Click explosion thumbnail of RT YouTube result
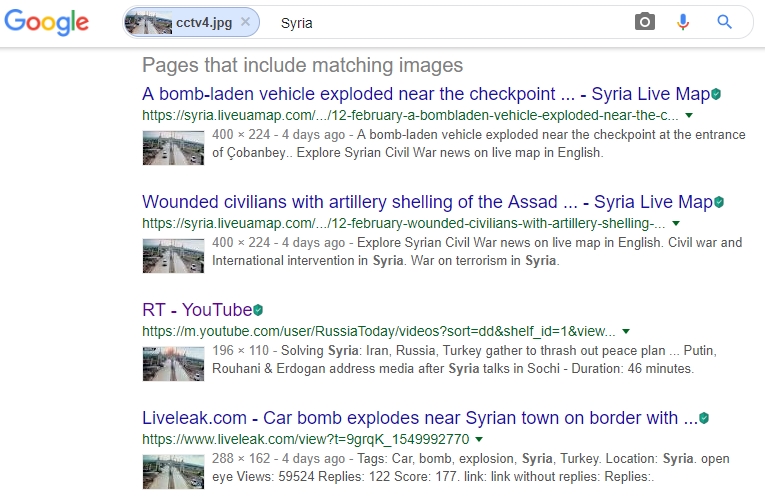Viewport: 765px width, 498px height. (x=173, y=364)
